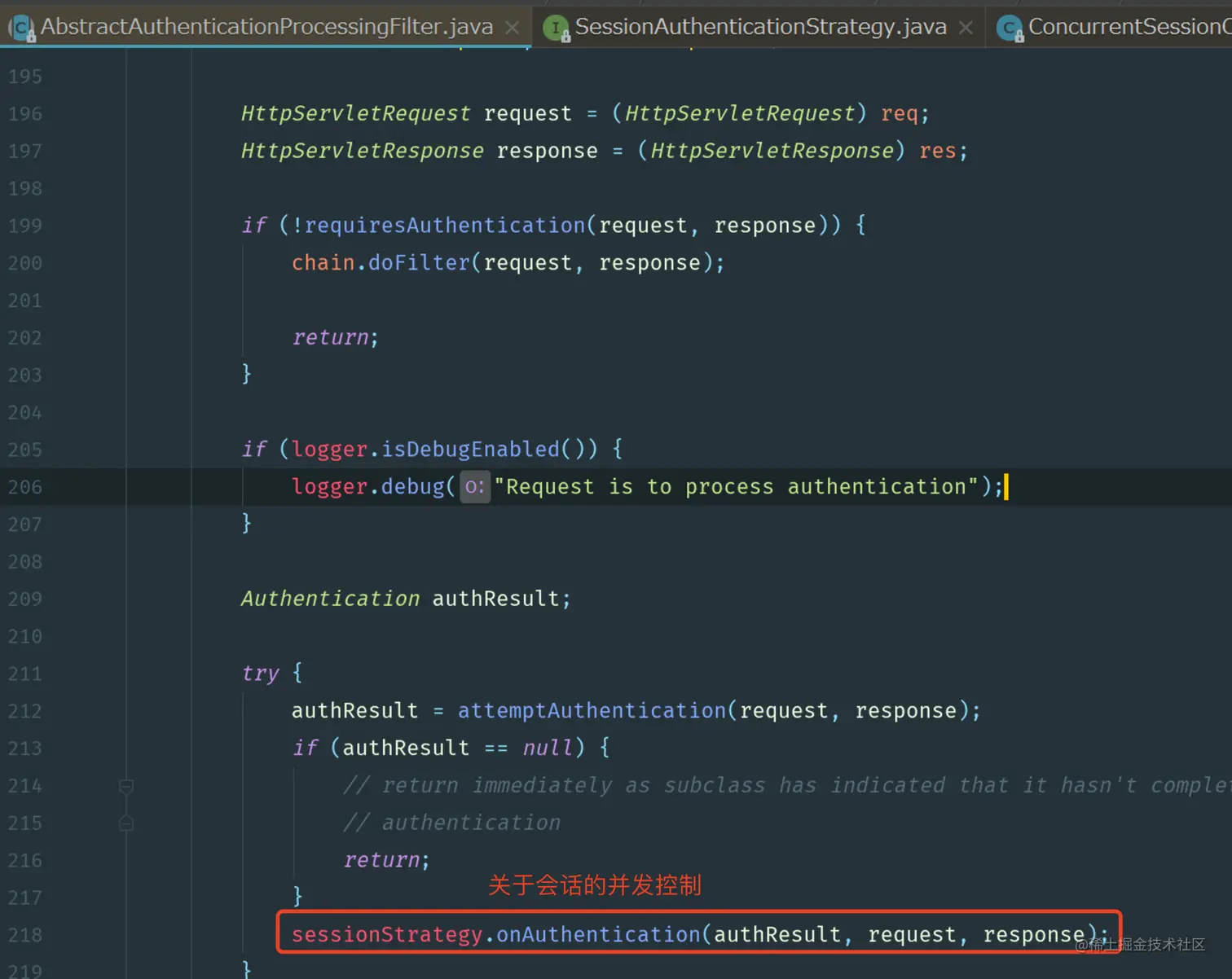Open the SessionAuthenticationStrategy.java tab
This screenshot has height=979, width=1232.
pyautogui.click(x=760, y=26)
